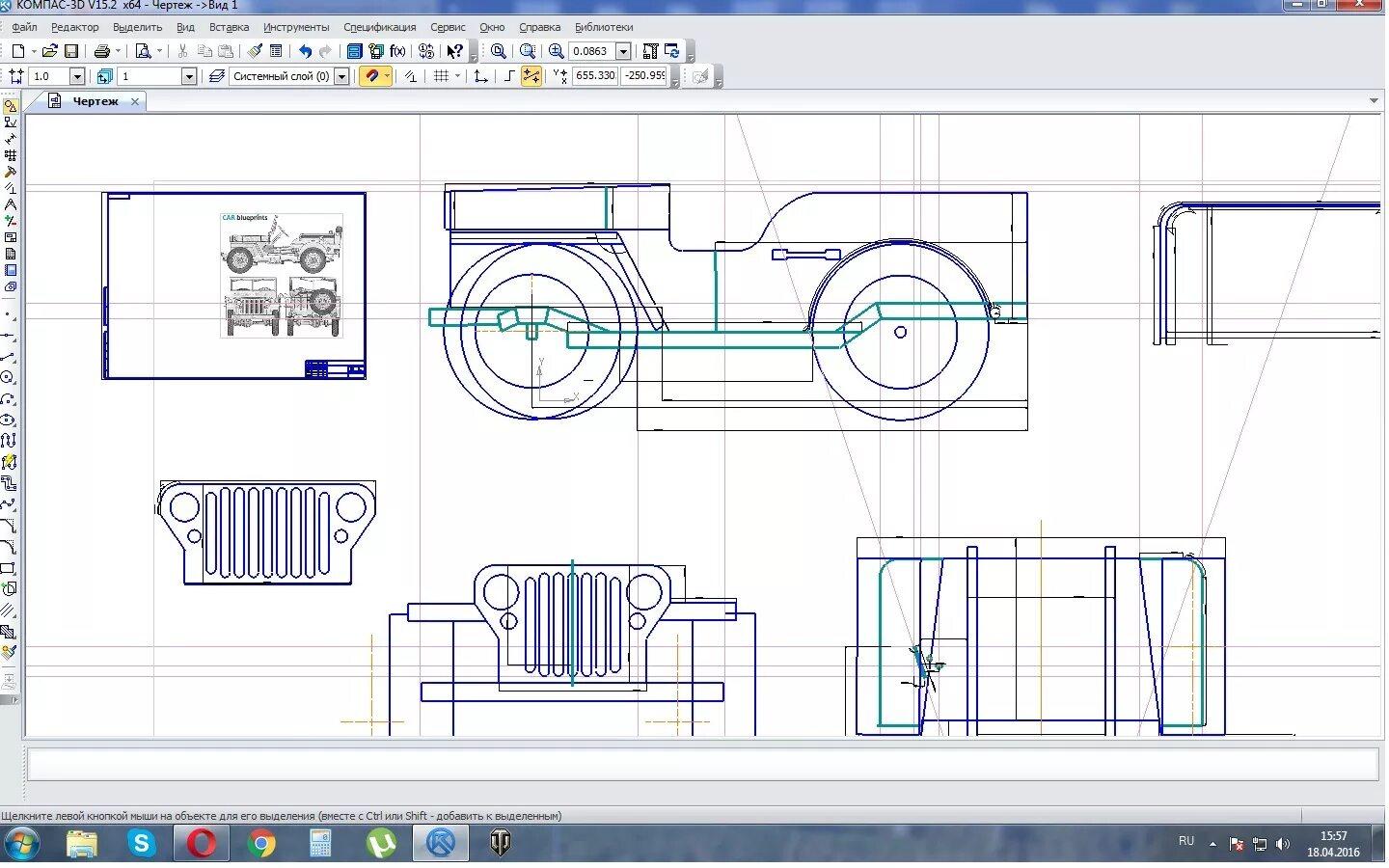1389x868 pixels.
Task: Open the Системный слой (0) layer dropdown
Action: click(341, 76)
